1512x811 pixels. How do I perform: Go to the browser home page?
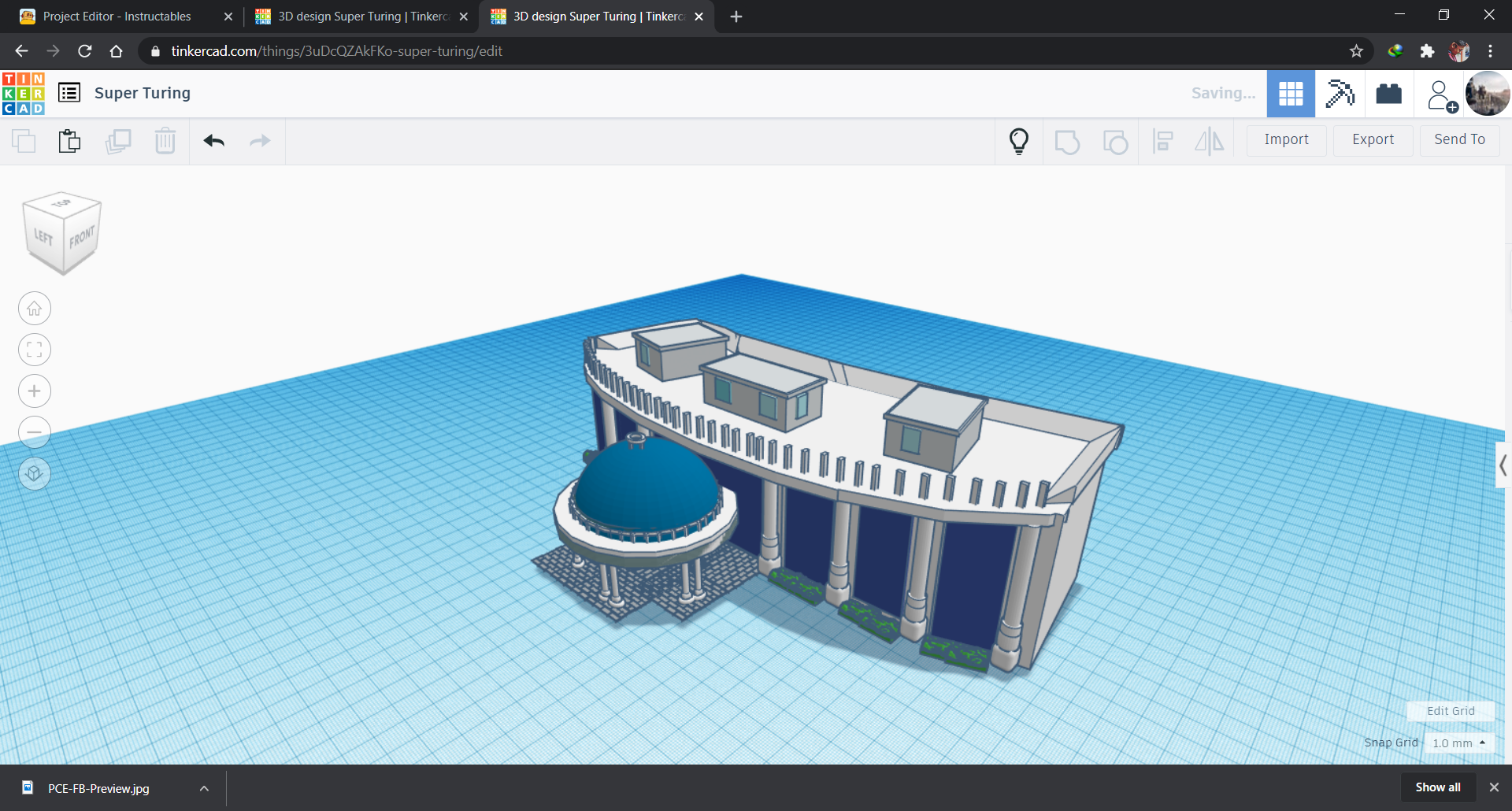point(116,51)
